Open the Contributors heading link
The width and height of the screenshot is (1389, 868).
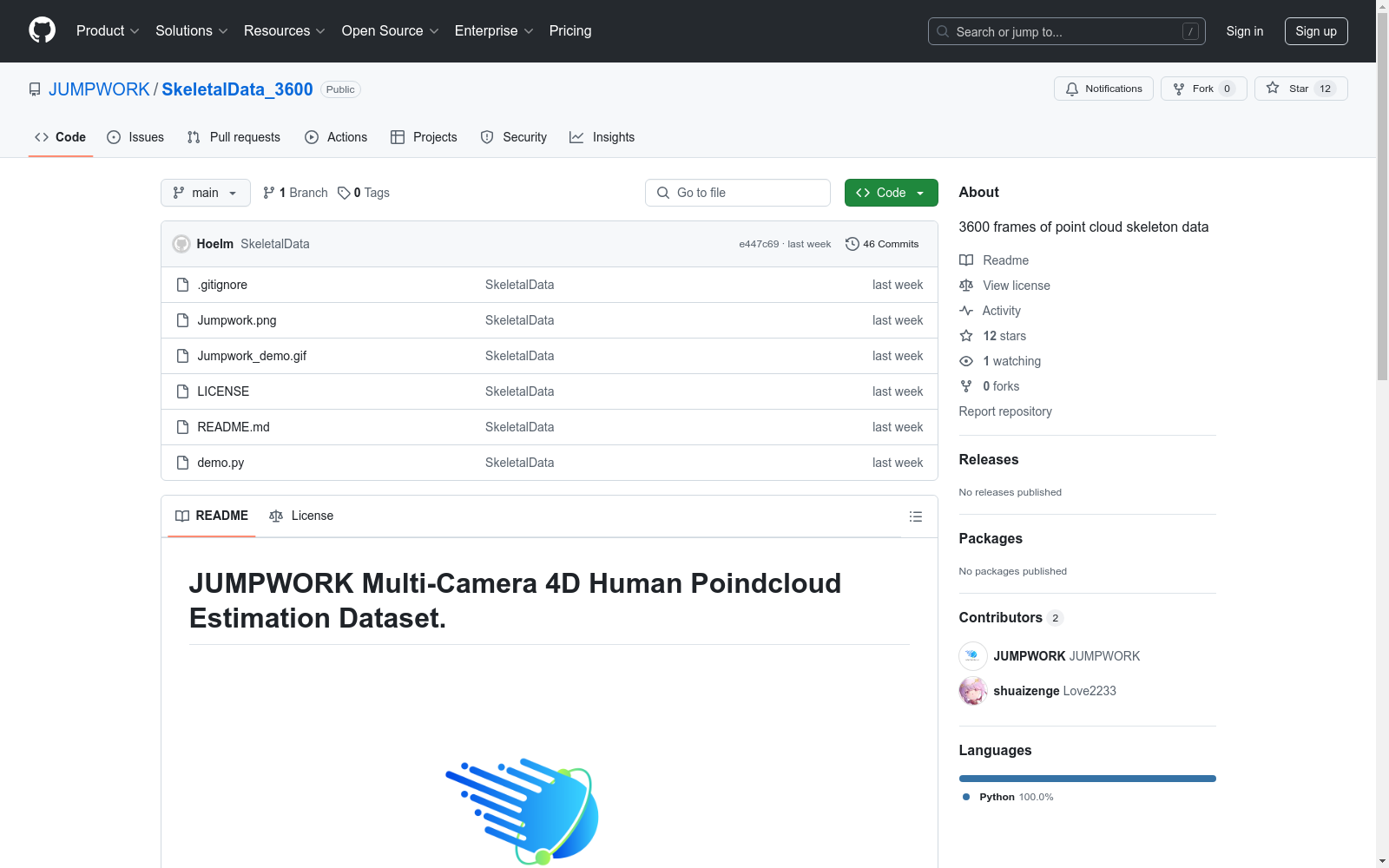[1011, 617]
